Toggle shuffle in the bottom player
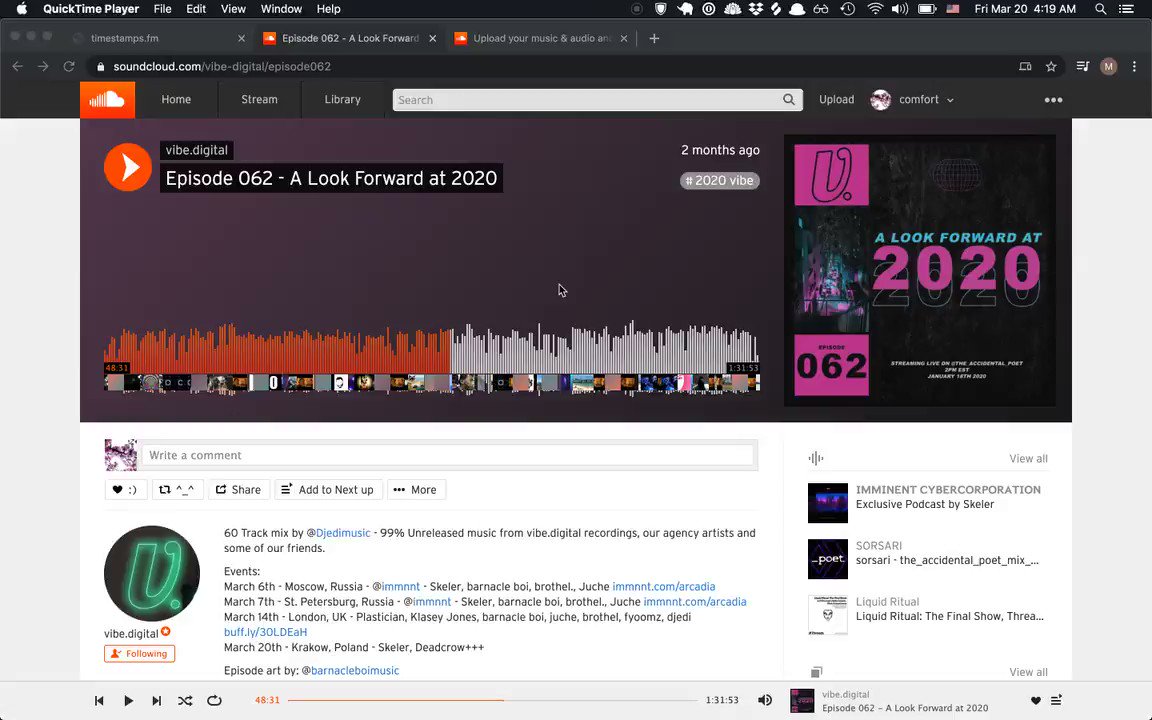The image size is (1152, 720). coord(185,700)
